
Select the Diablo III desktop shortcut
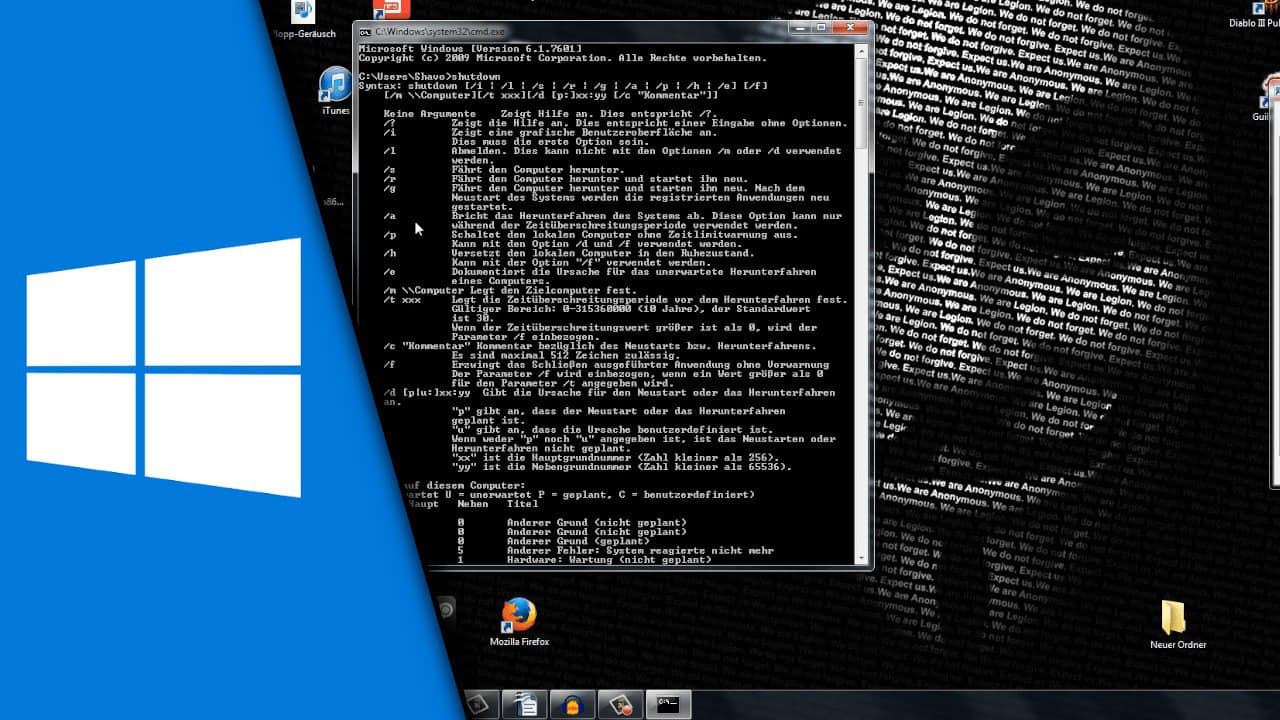(x=1255, y=15)
